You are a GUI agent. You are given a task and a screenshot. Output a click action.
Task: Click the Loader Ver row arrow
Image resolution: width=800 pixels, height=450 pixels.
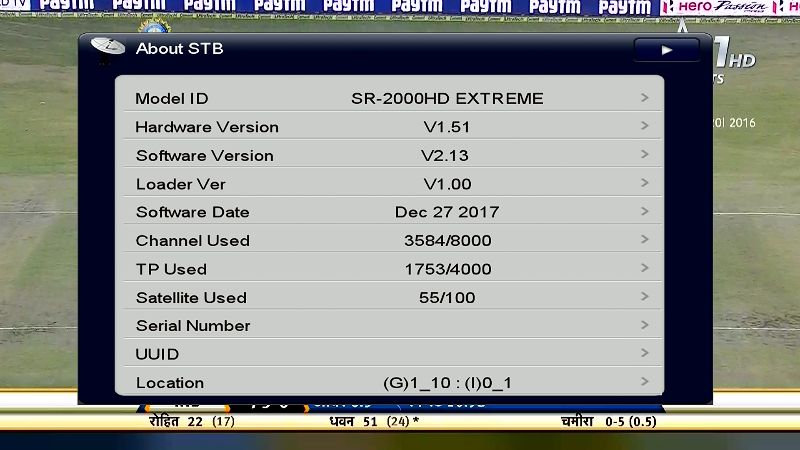pos(645,184)
